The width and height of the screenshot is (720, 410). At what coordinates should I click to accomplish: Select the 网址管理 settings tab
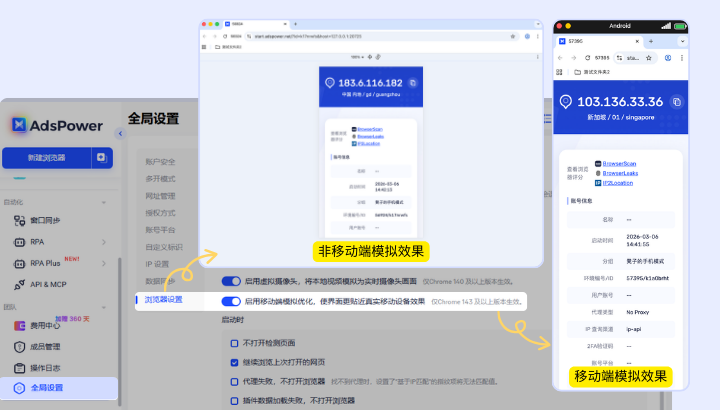pos(160,196)
